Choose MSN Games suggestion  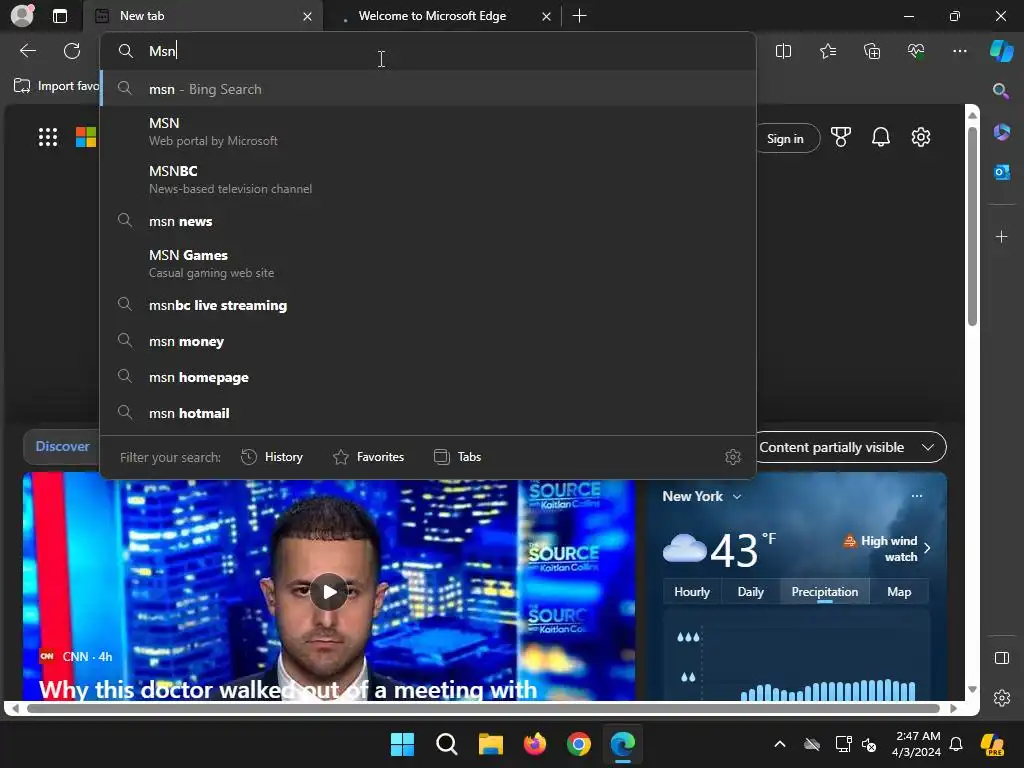(428, 263)
